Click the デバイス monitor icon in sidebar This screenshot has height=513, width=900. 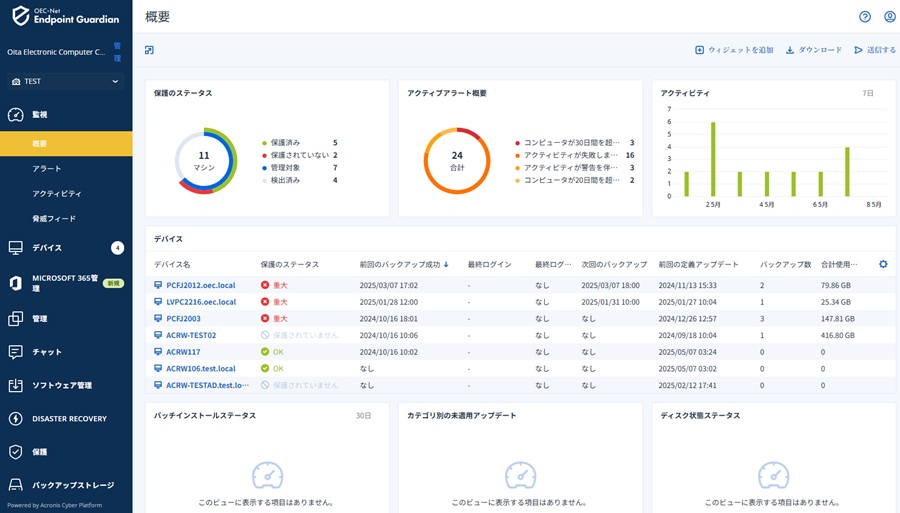coord(15,248)
